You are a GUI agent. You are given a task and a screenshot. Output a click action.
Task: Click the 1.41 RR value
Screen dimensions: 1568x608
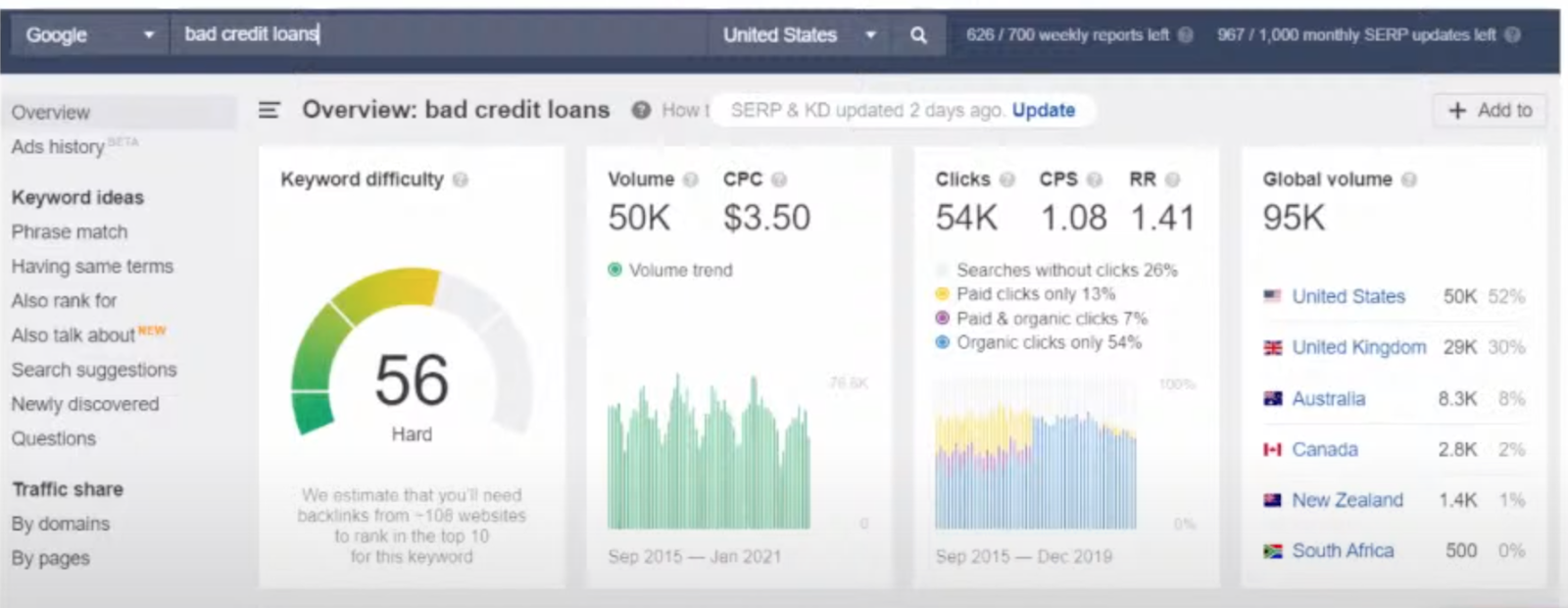(x=1162, y=218)
